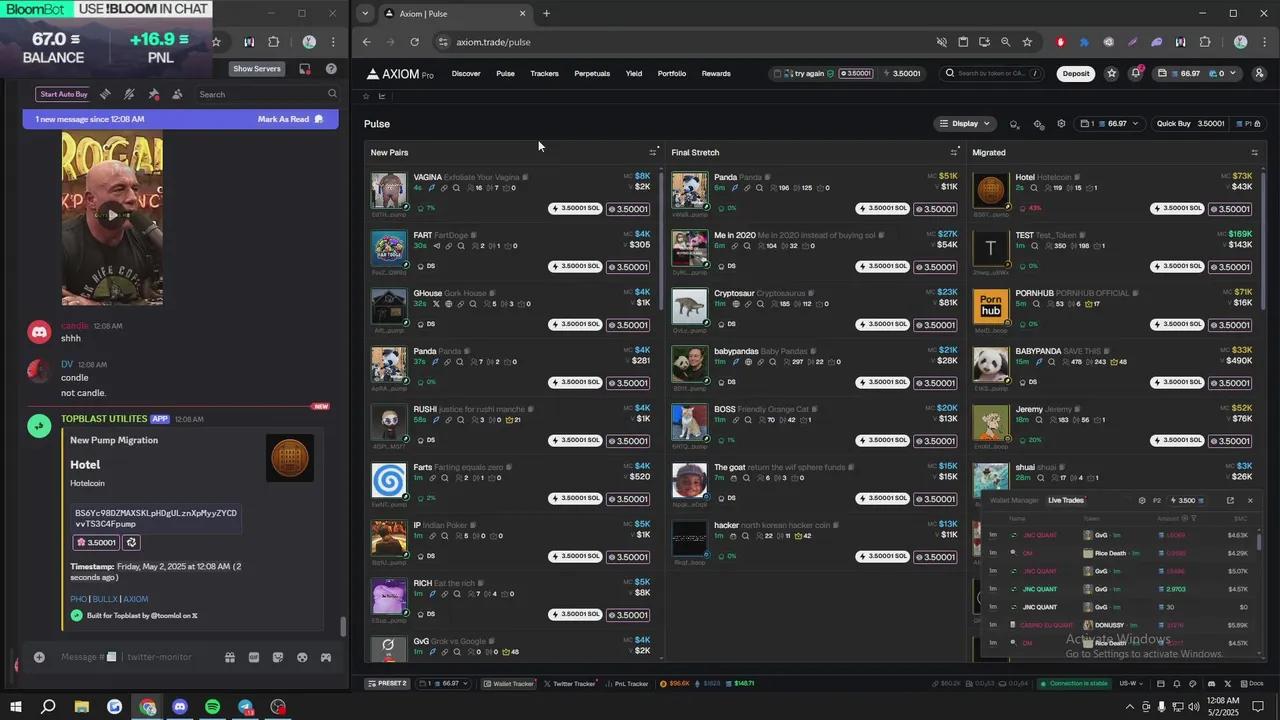Screen dimensions: 1280x720
Task: Click the Deposit button
Action: click(1076, 73)
